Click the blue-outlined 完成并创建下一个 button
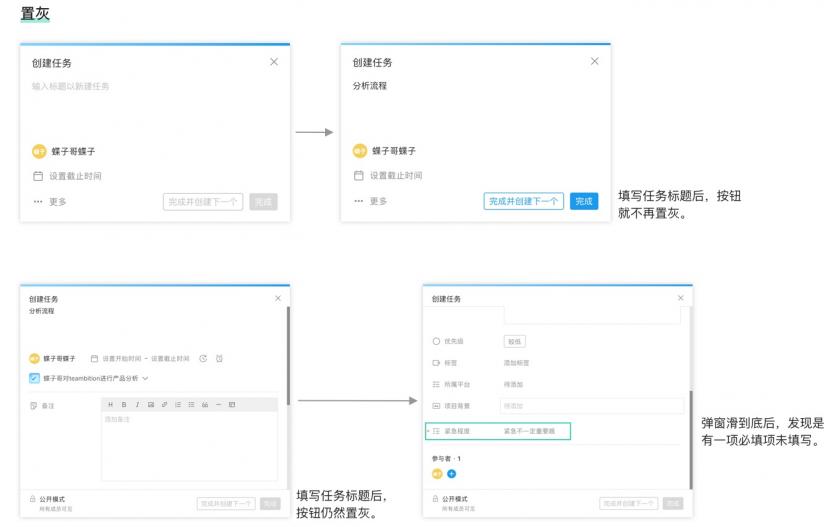This screenshot has width=840, height=527. pyautogui.click(x=523, y=201)
